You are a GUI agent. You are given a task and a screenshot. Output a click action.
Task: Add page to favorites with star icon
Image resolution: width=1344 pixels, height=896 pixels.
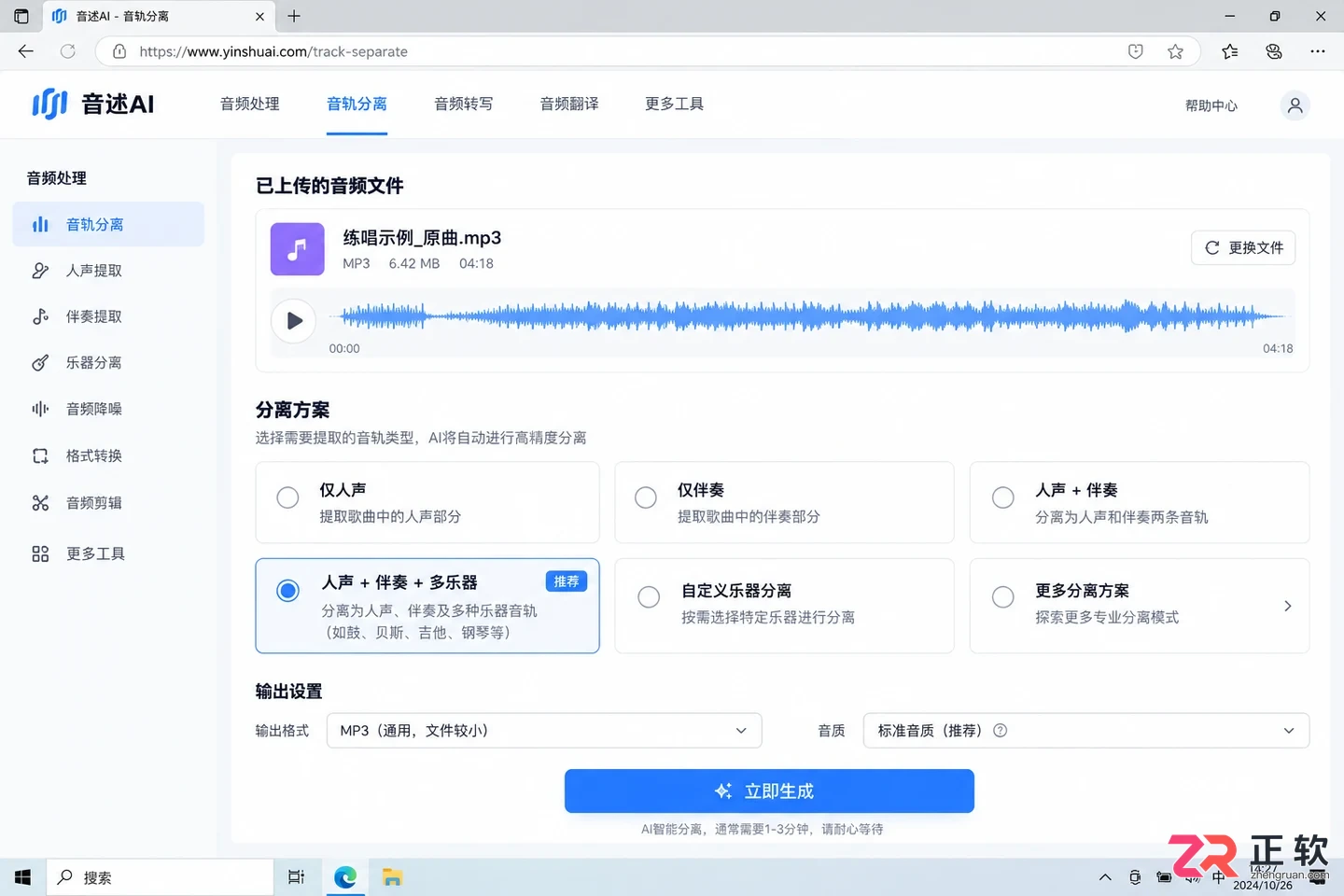click(1175, 51)
